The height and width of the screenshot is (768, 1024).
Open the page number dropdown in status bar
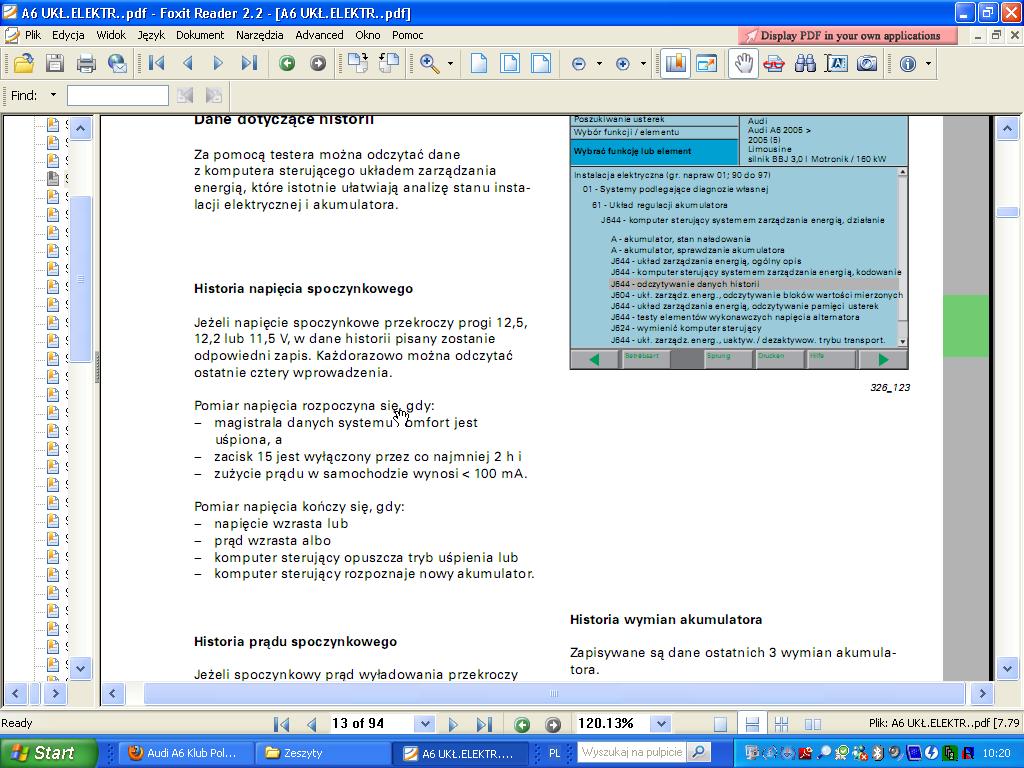(425, 724)
